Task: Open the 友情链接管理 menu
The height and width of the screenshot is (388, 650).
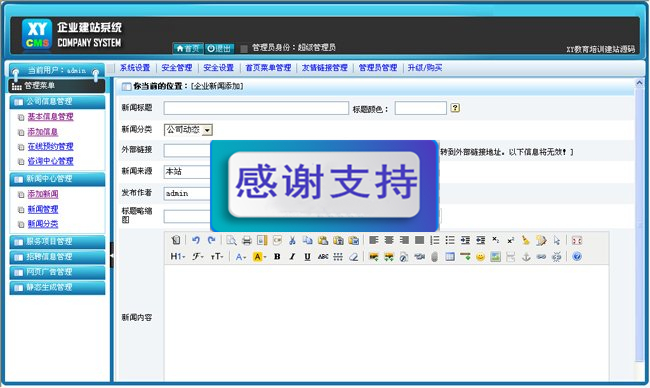Action: (x=325, y=68)
